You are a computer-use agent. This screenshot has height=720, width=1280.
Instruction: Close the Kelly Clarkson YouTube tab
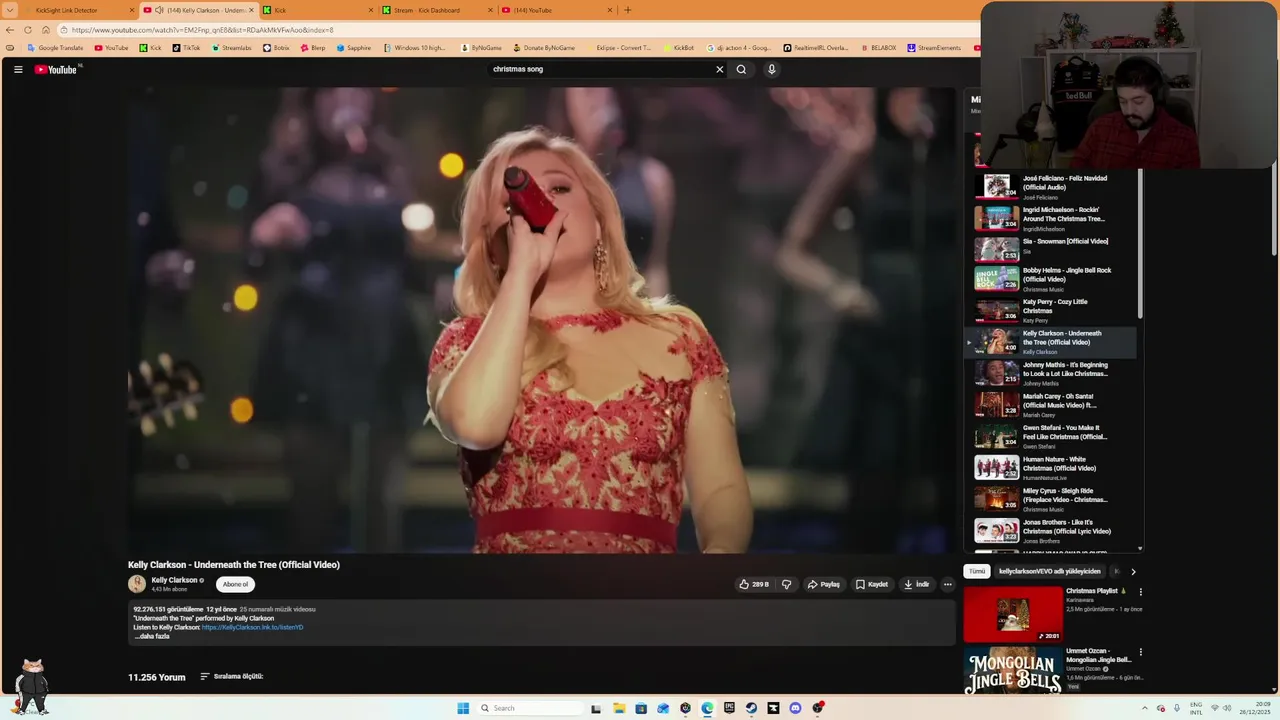(x=251, y=10)
